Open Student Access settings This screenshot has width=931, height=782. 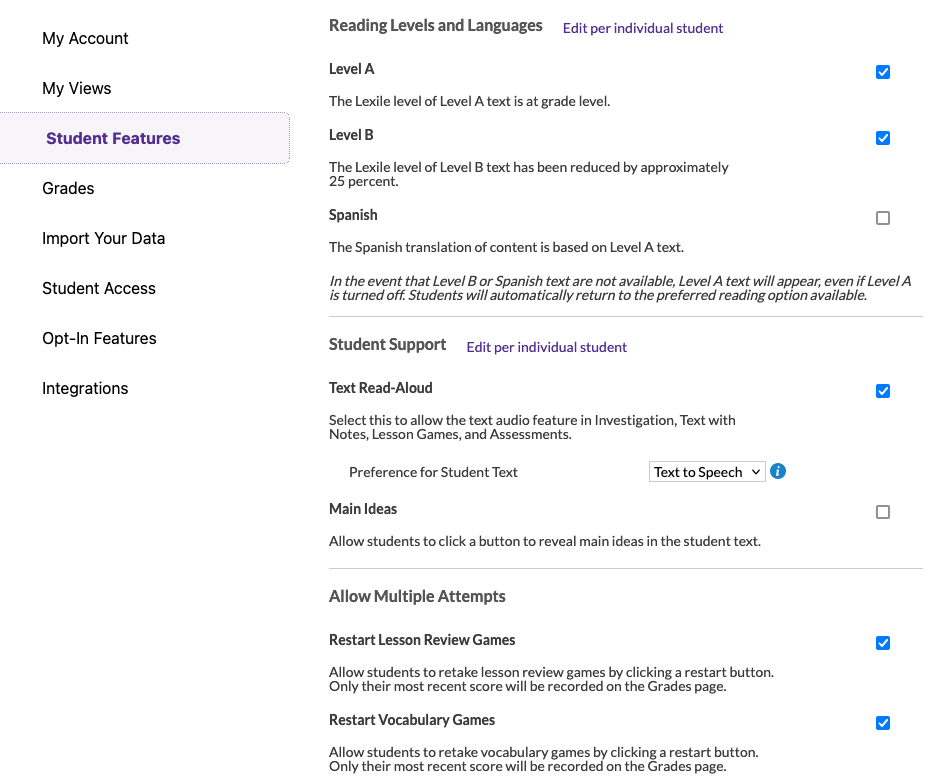99,288
